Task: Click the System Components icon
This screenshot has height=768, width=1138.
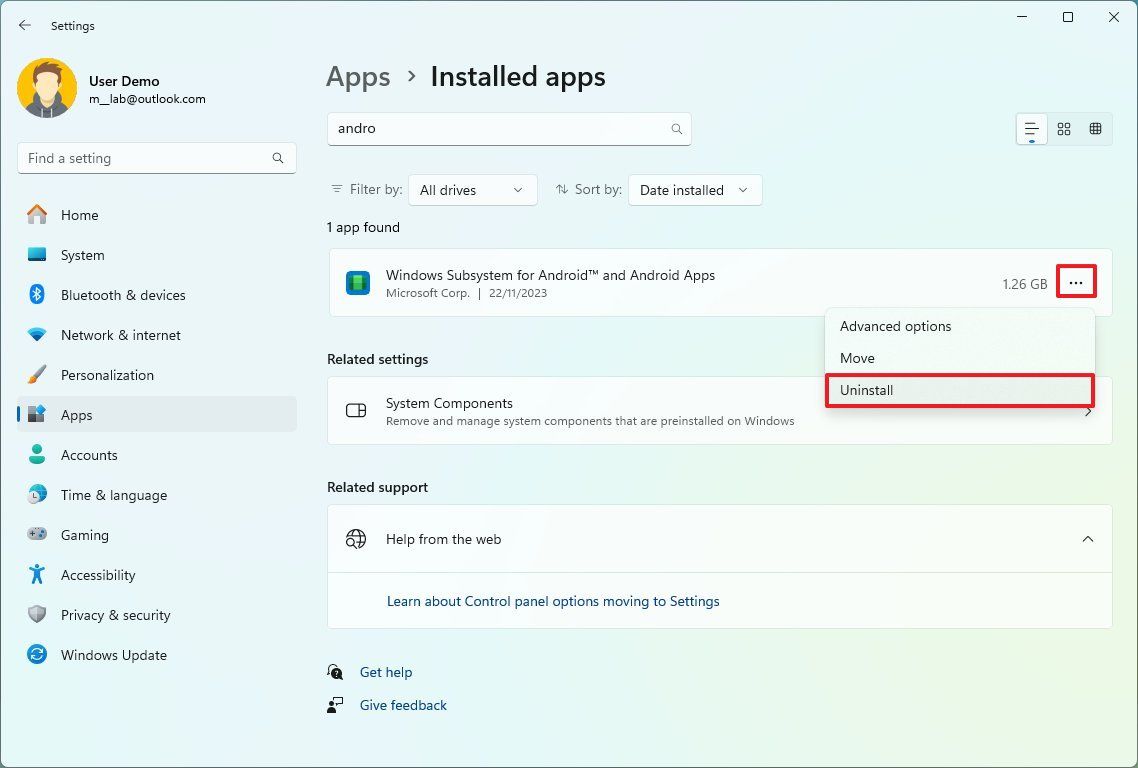Action: (356, 410)
